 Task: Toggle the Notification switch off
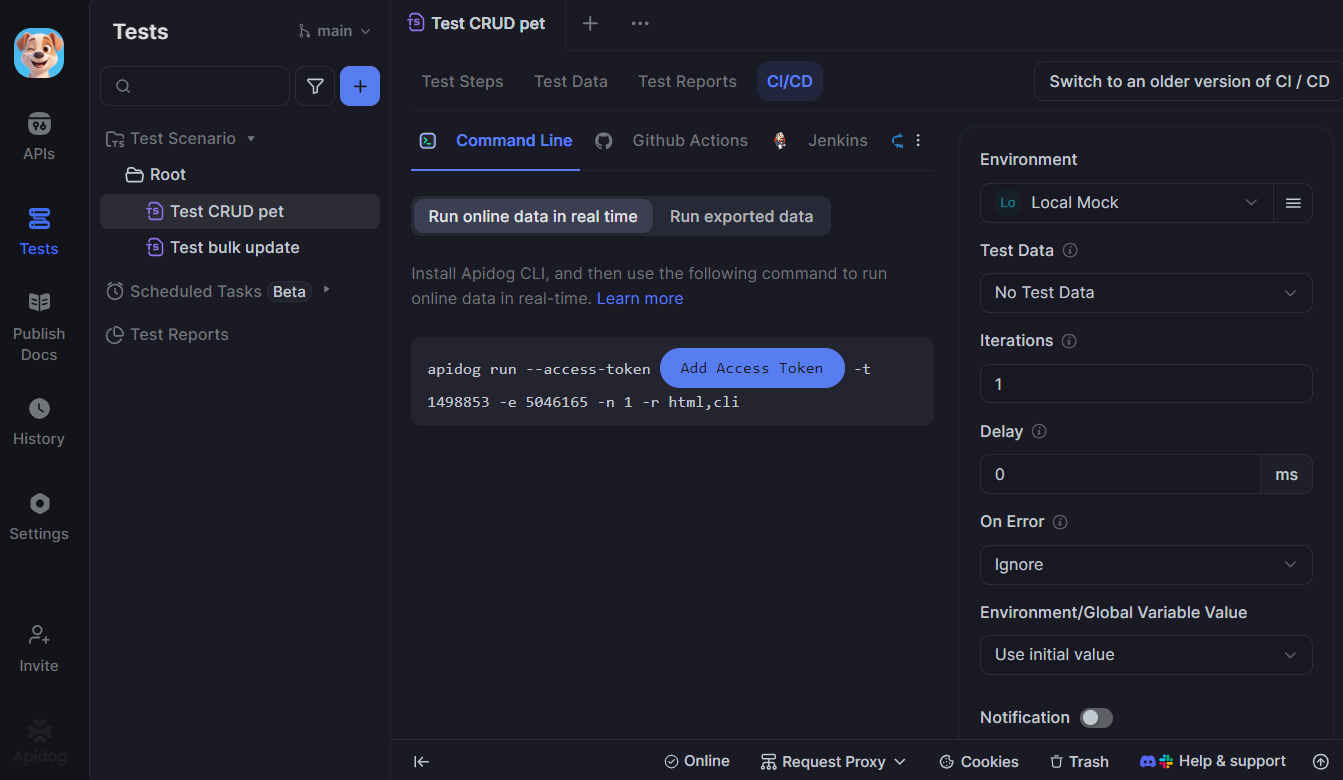1095,717
